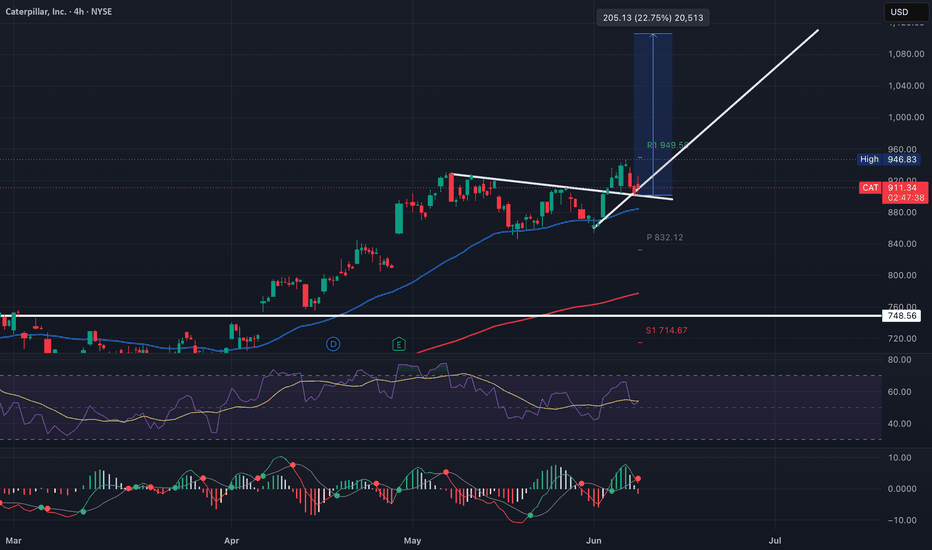Click the 1,080.00 price scale value
Viewport: 932px width, 550px height.
906,54
